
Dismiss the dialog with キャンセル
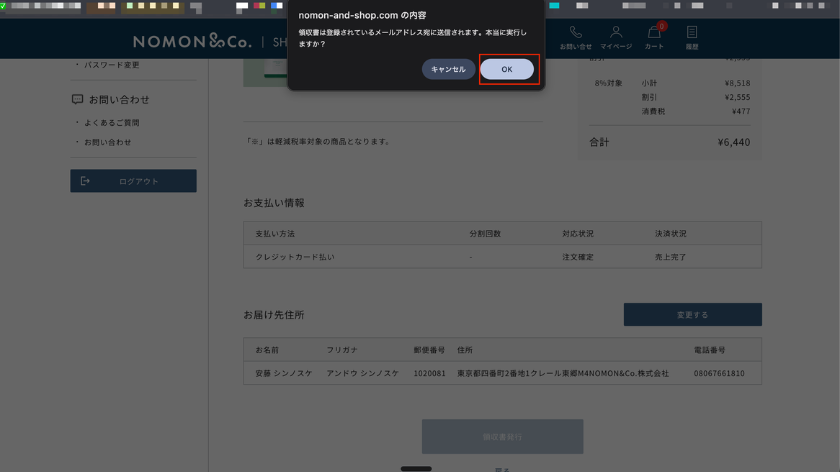click(x=448, y=69)
